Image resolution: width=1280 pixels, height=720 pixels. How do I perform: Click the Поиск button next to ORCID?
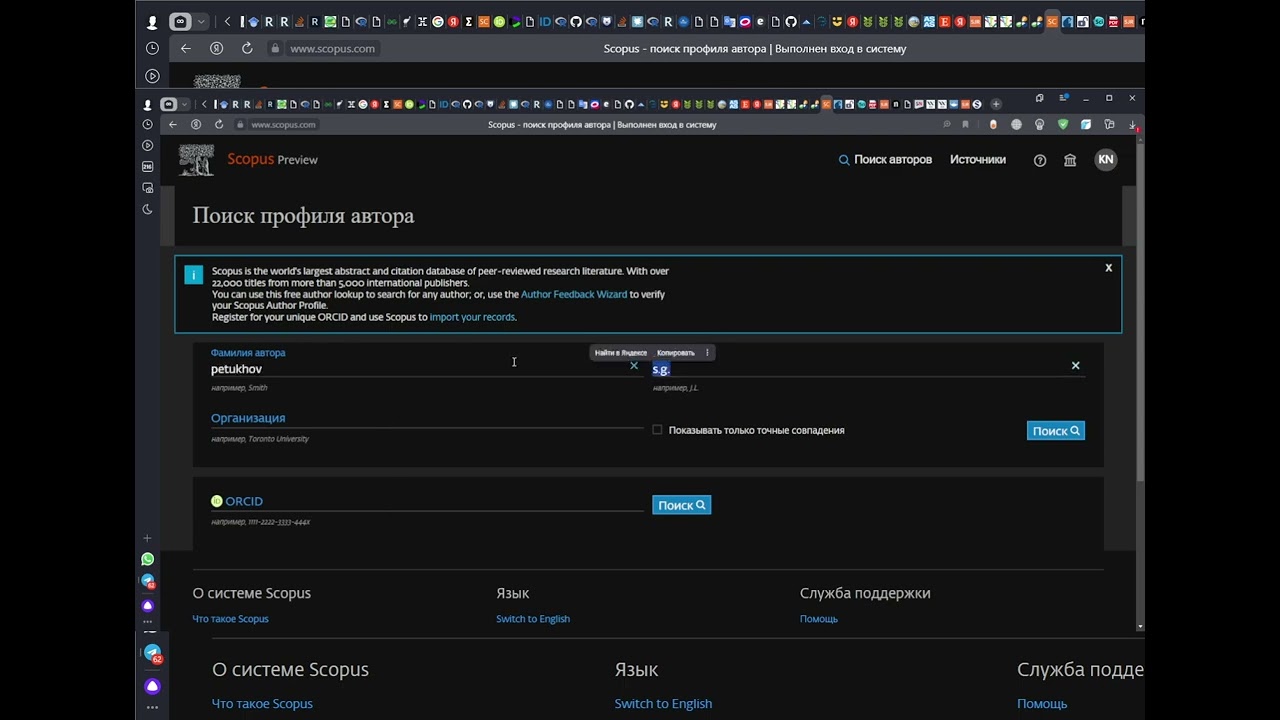682,505
